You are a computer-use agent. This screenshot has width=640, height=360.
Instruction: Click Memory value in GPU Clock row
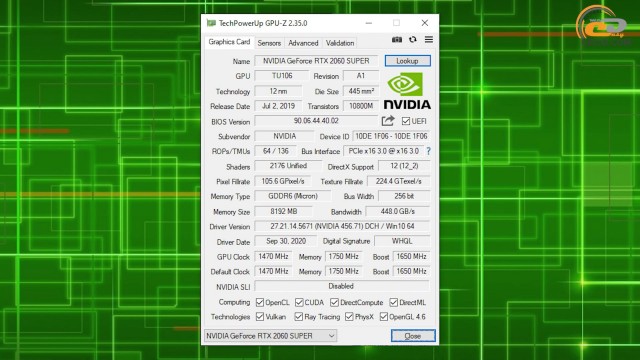[x=343, y=256]
